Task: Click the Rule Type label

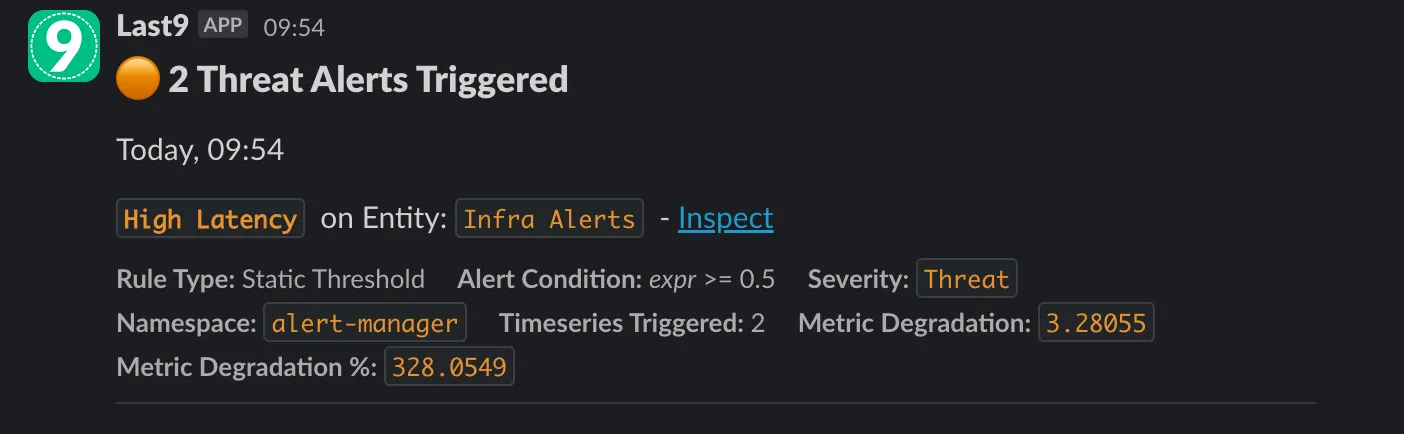Action: tap(176, 279)
